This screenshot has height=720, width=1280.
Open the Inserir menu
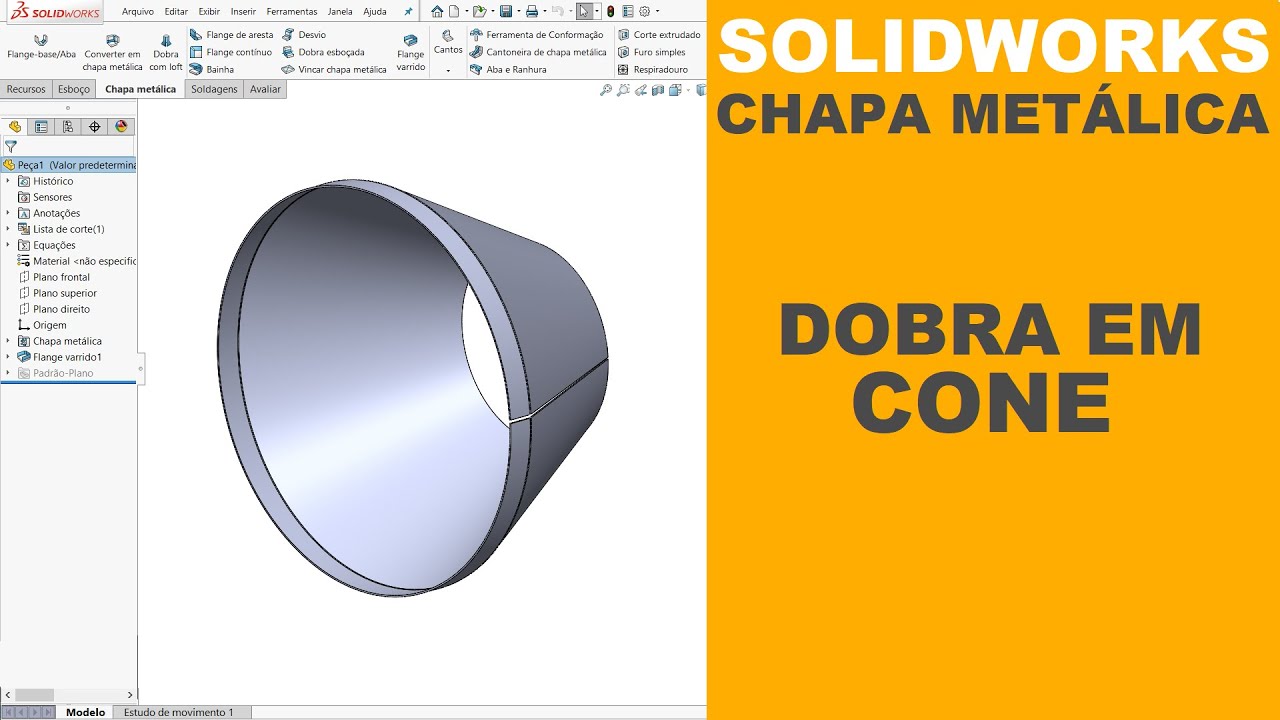tap(243, 12)
